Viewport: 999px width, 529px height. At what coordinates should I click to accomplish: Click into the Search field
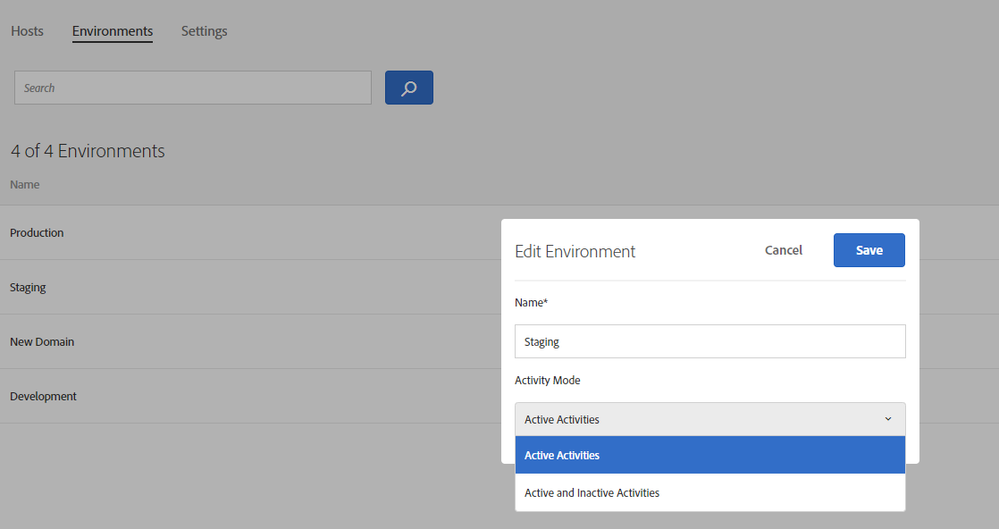tap(192, 88)
